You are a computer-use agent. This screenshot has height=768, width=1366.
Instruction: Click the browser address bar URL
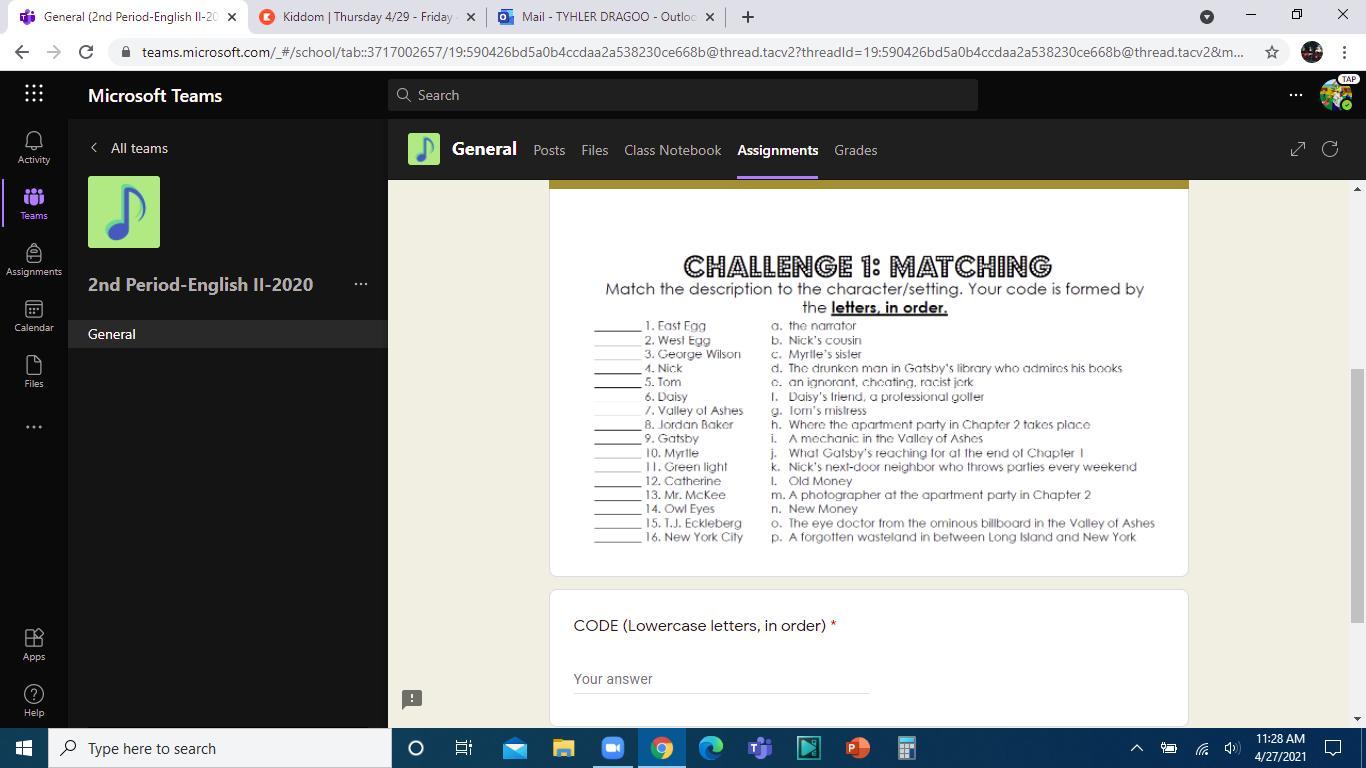point(692,52)
